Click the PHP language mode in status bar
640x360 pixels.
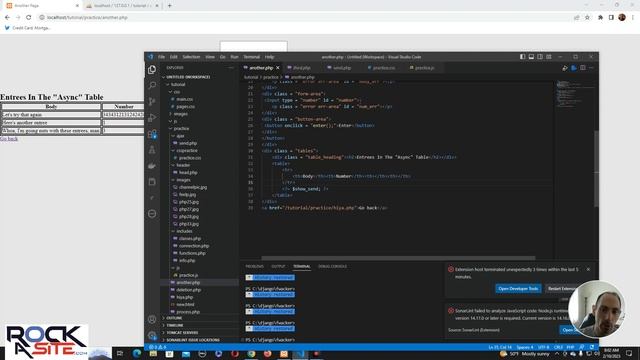pos(570,347)
